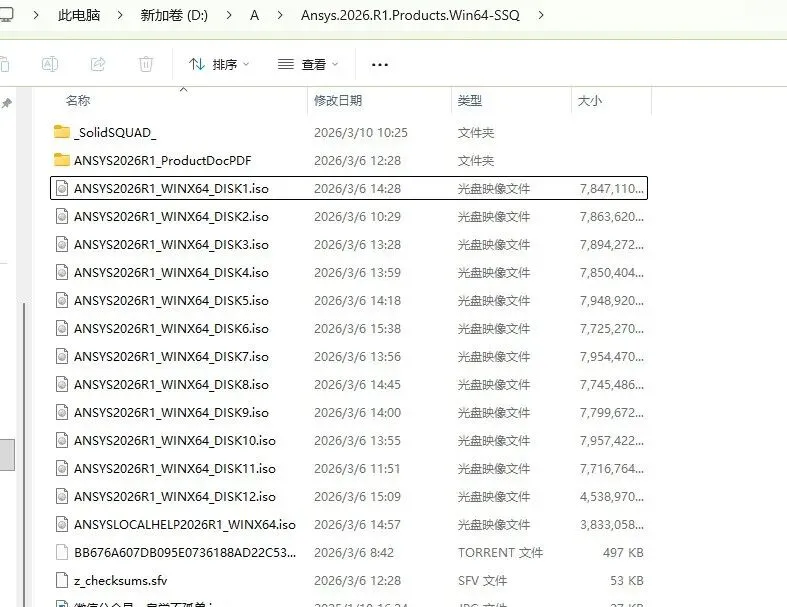Select DISK3.iso file icon
The height and width of the screenshot is (607, 787).
(x=62, y=245)
